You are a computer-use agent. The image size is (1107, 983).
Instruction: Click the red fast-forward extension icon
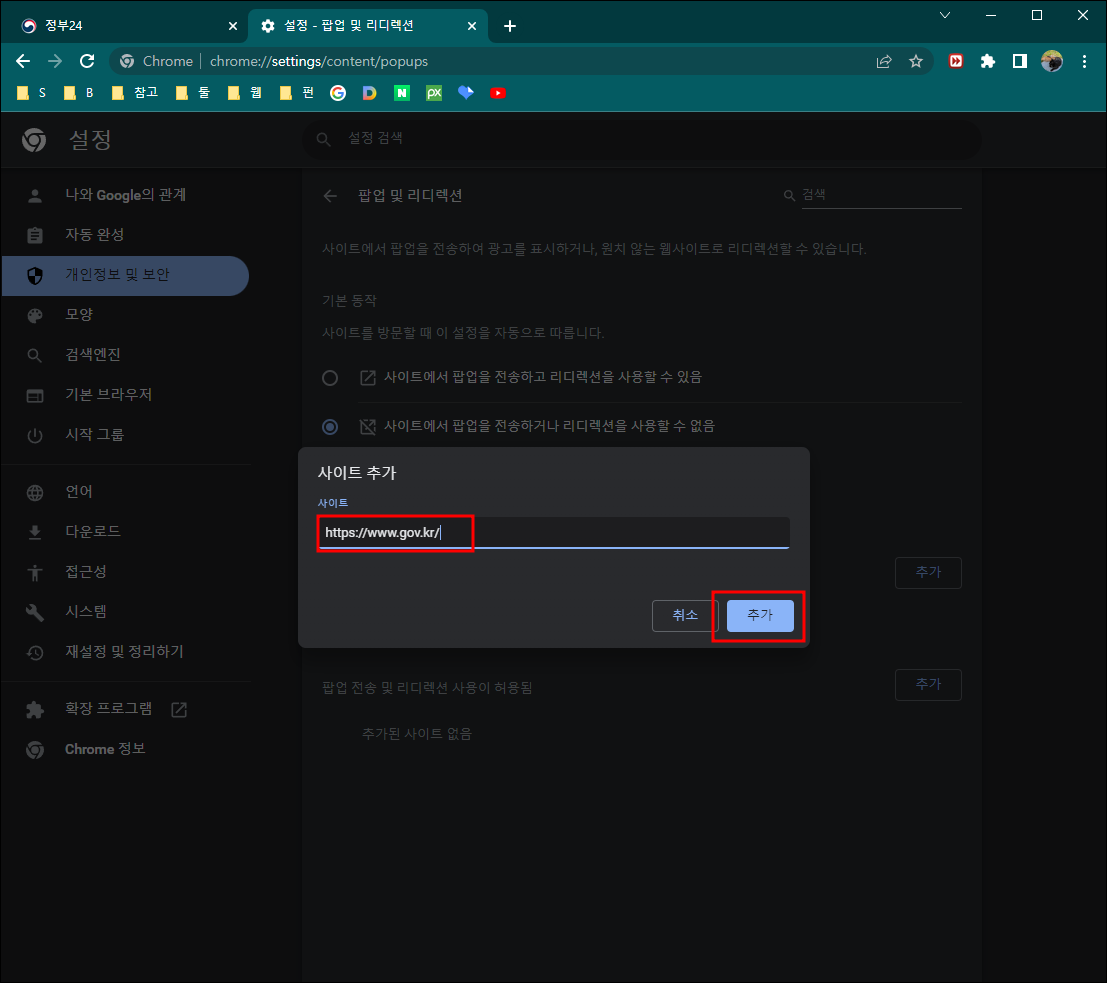point(955,61)
